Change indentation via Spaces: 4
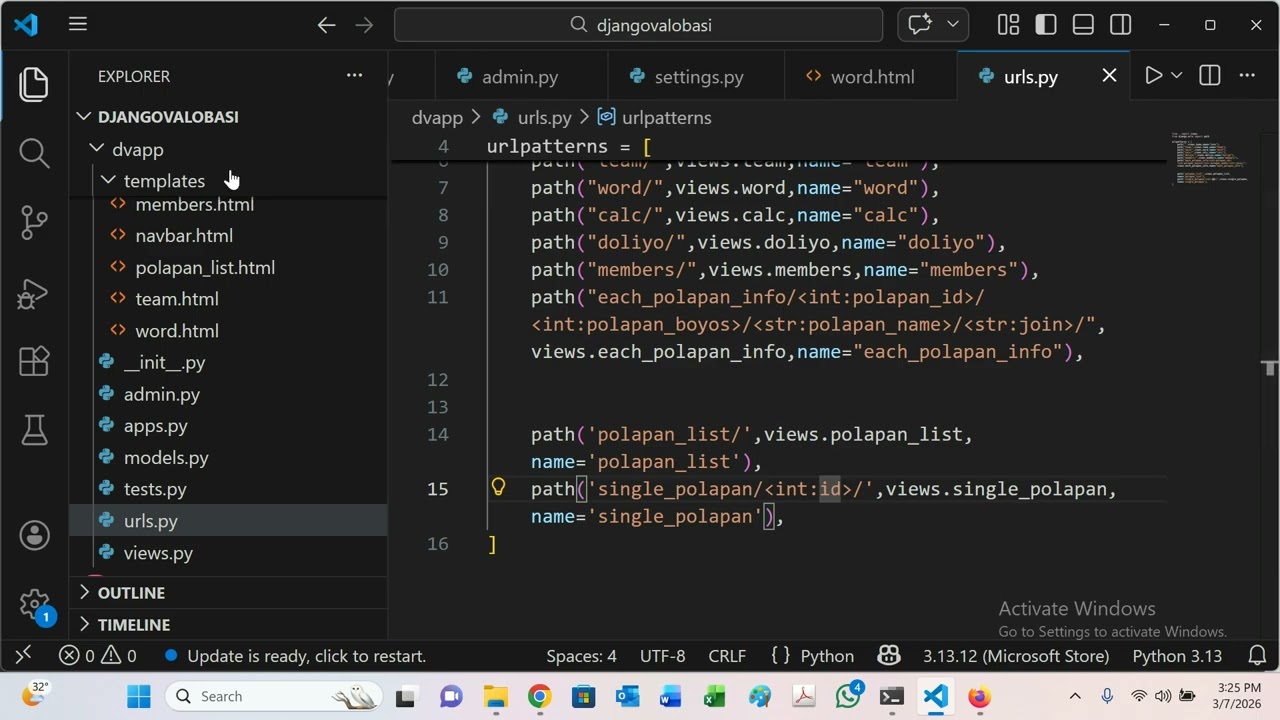Image resolution: width=1280 pixels, height=720 pixels. (581, 656)
